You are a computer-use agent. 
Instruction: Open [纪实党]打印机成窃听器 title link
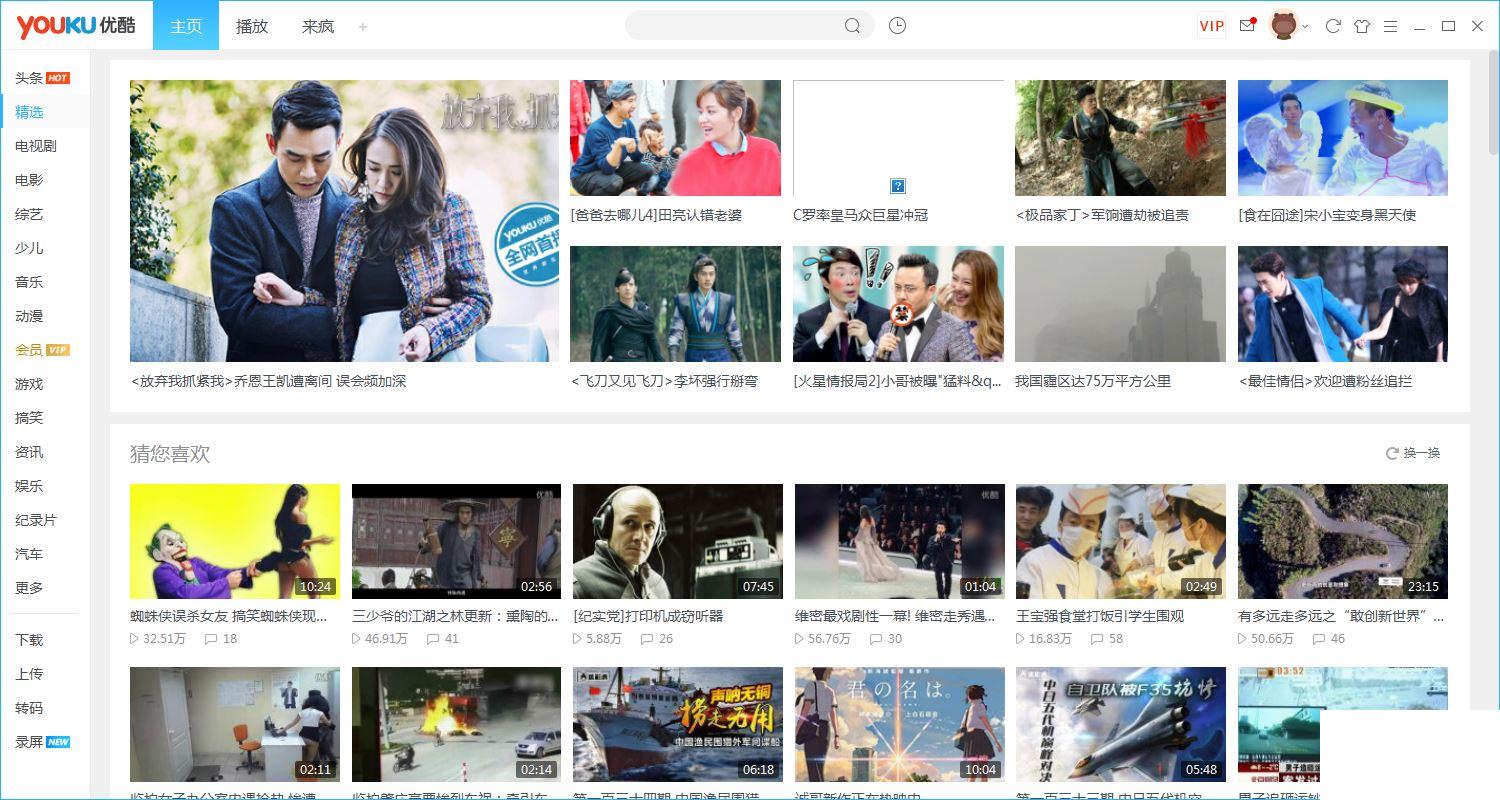click(x=648, y=616)
